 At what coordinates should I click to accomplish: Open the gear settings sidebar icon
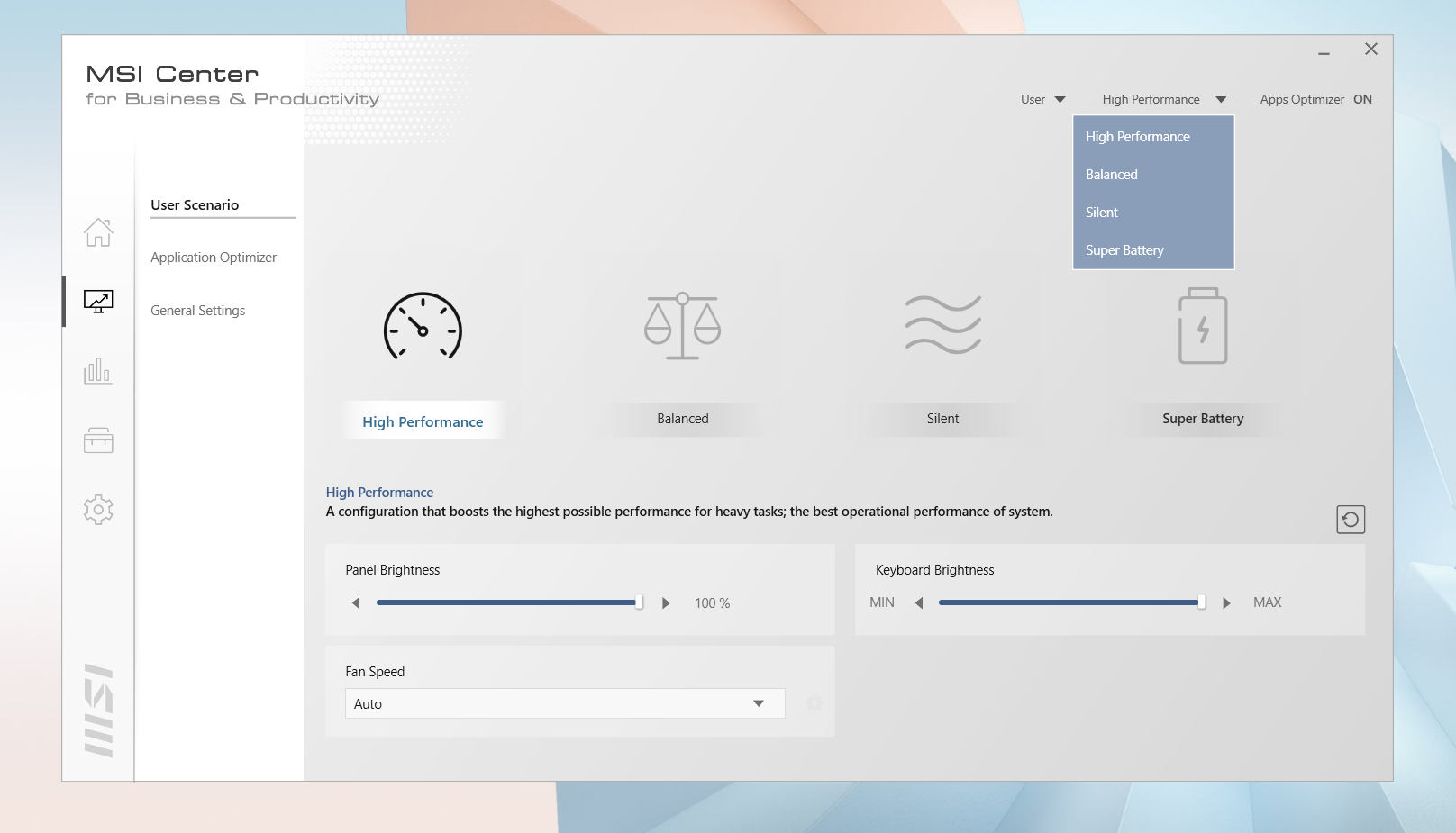click(98, 510)
